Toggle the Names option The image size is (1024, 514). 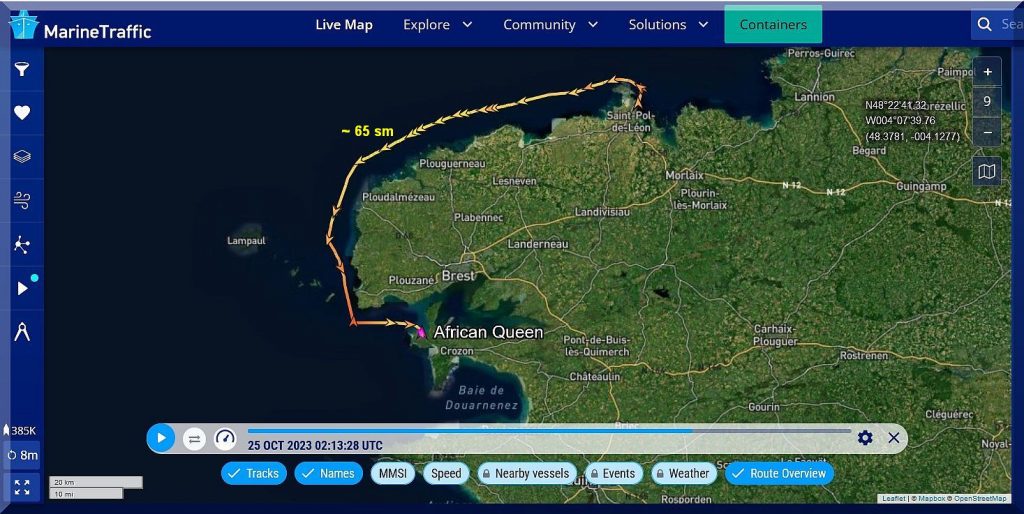(327, 473)
